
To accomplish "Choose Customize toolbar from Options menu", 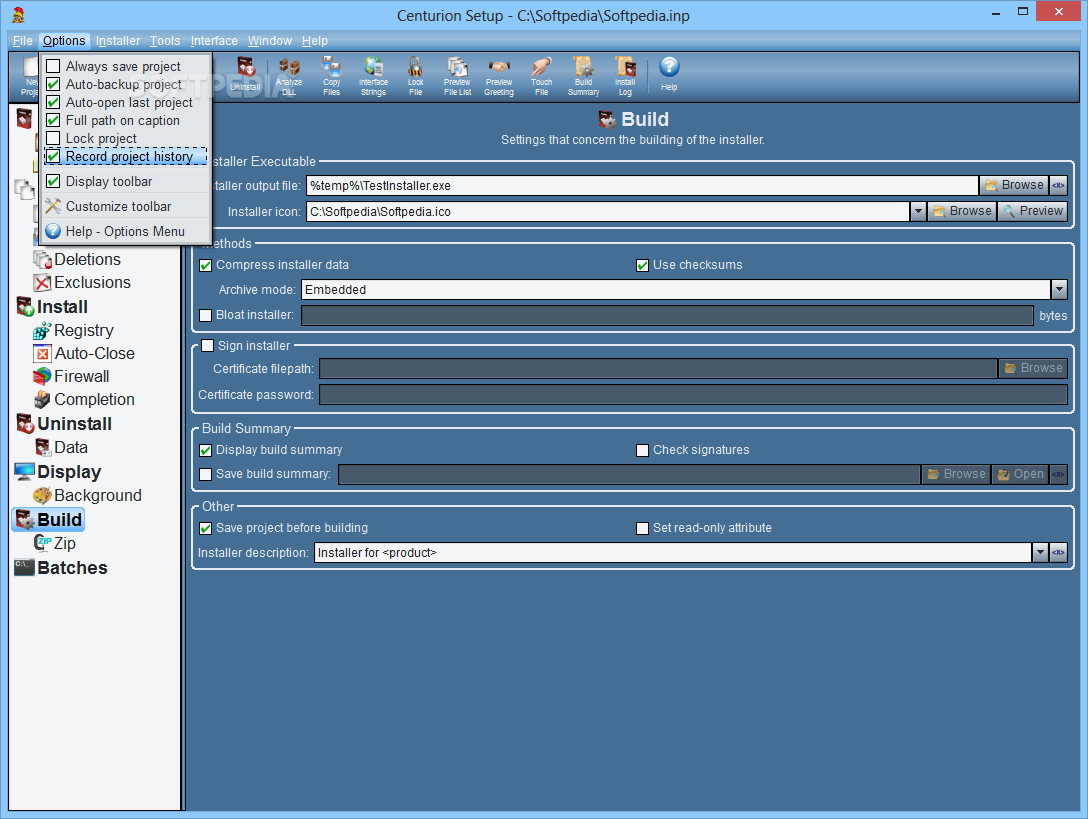I will pyautogui.click(x=125, y=206).
